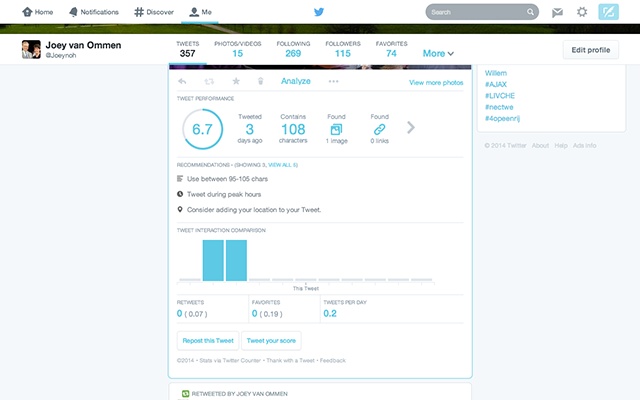Click the Twitter bird logo

pos(319,12)
